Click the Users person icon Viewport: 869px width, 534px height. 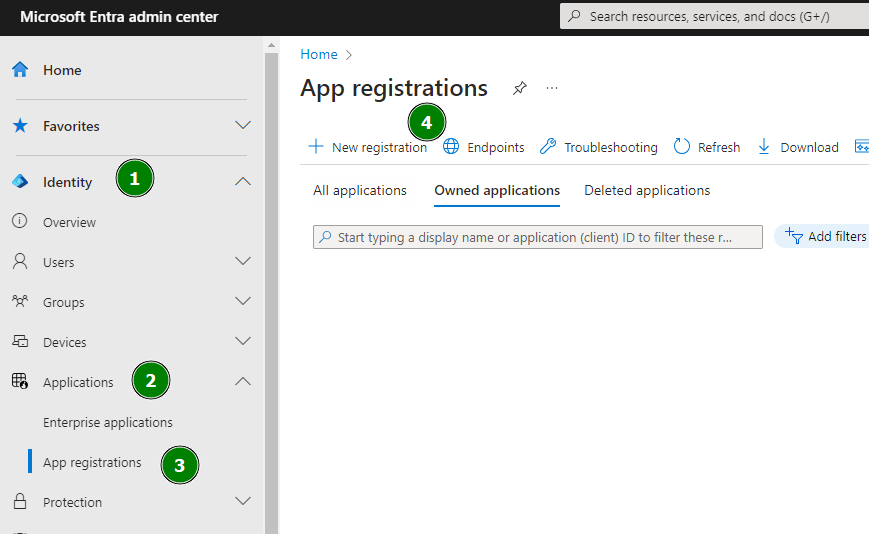20,261
